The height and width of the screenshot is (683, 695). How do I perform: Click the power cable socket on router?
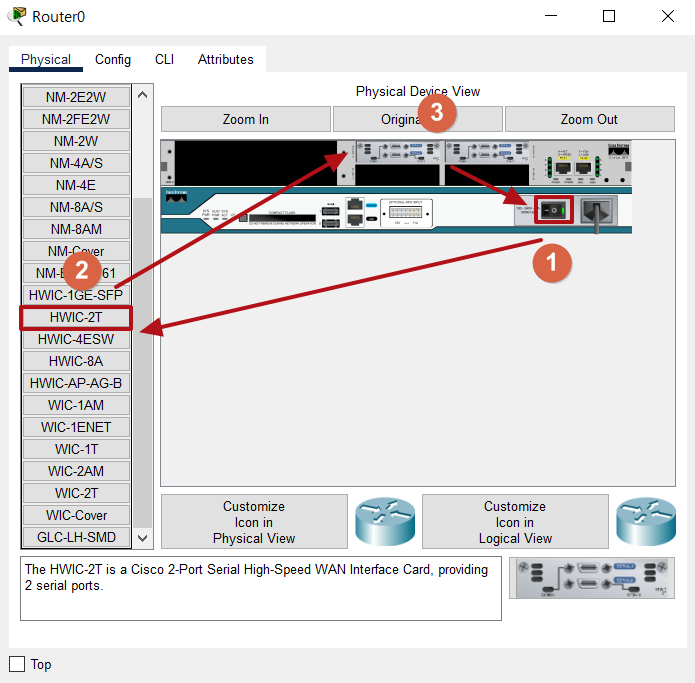598,211
